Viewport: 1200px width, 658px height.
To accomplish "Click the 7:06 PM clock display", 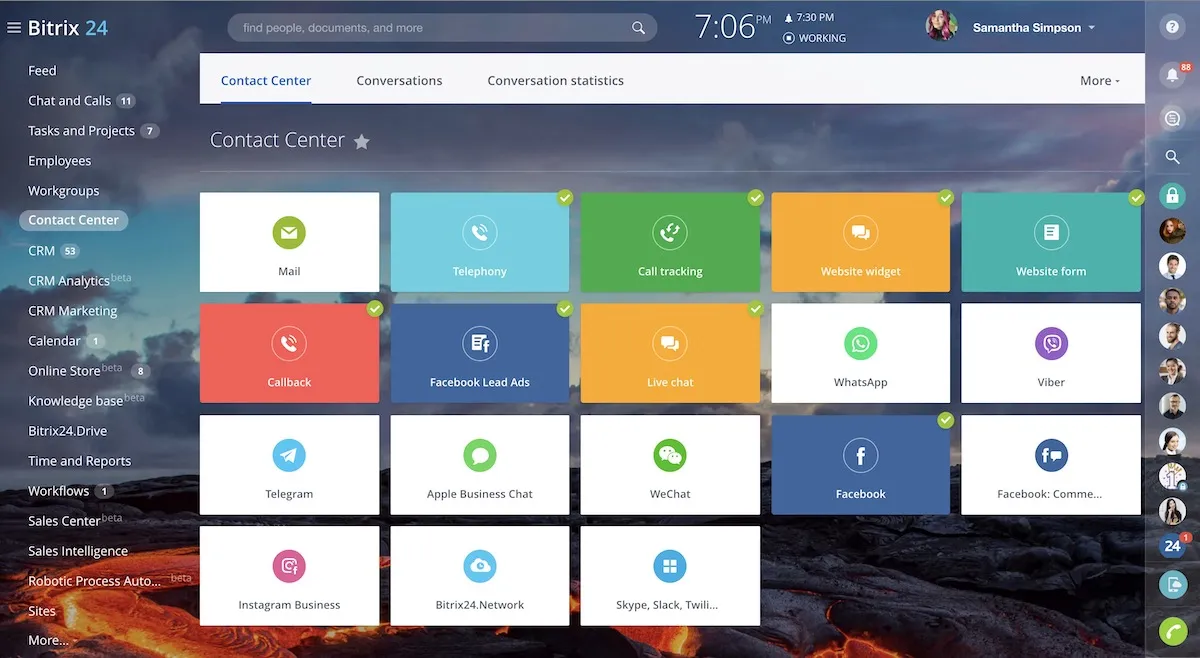I will pos(733,27).
